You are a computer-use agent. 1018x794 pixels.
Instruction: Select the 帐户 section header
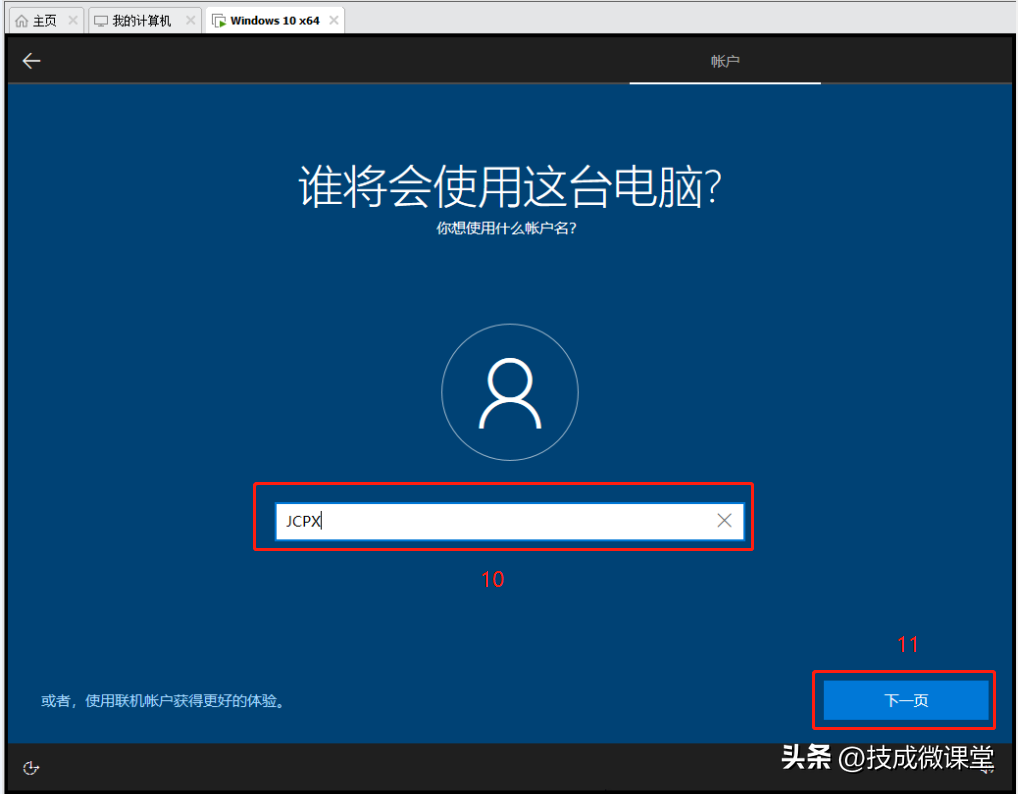coord(725,61)
